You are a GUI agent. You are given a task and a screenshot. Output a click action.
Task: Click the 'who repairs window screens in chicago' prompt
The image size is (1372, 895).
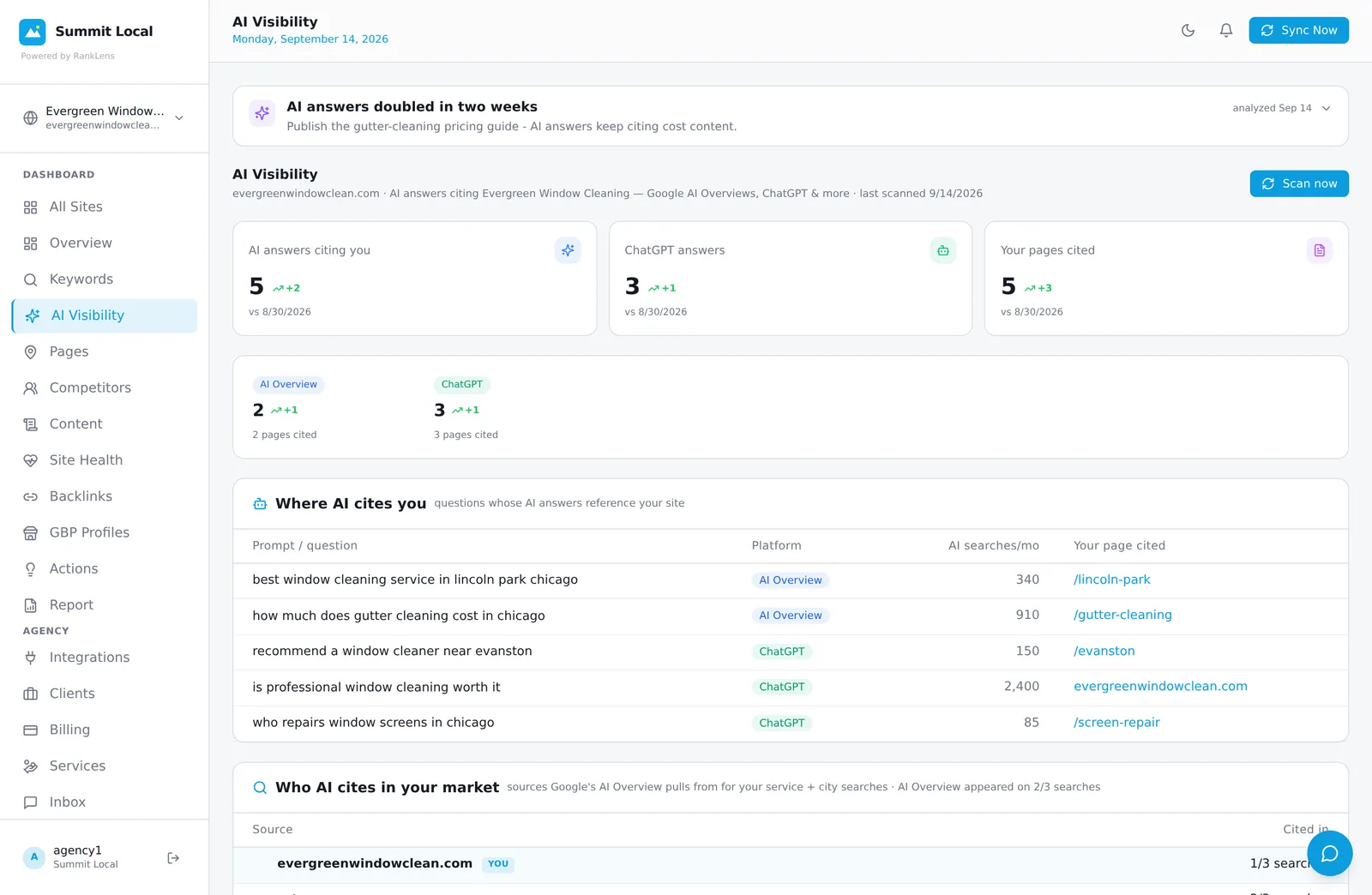coord(373,723)
